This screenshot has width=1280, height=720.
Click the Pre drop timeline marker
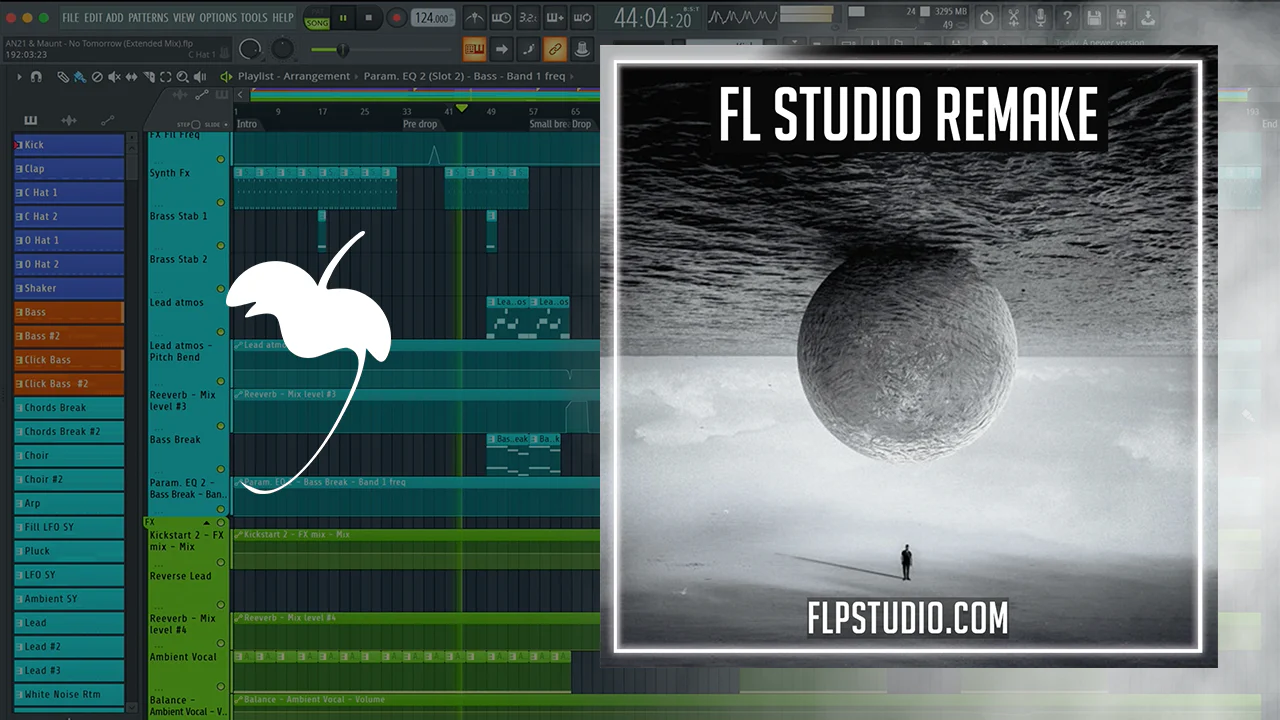point(420,124)
